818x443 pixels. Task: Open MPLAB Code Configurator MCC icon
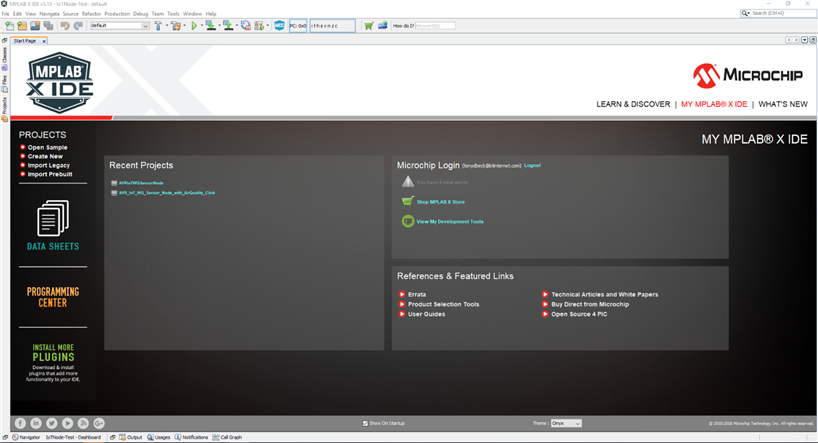[279, 26]
